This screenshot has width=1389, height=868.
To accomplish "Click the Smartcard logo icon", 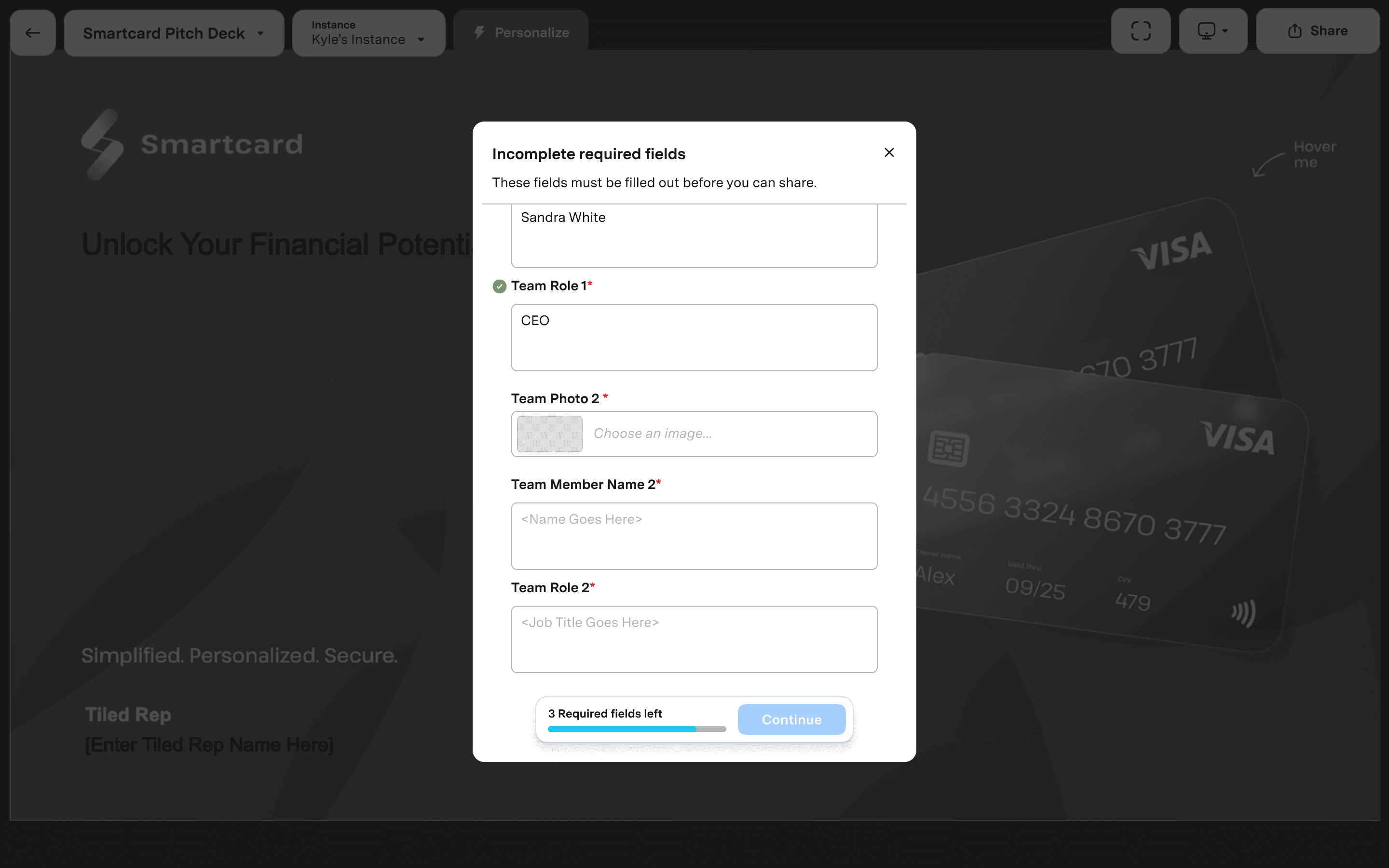I will [102, 144].
